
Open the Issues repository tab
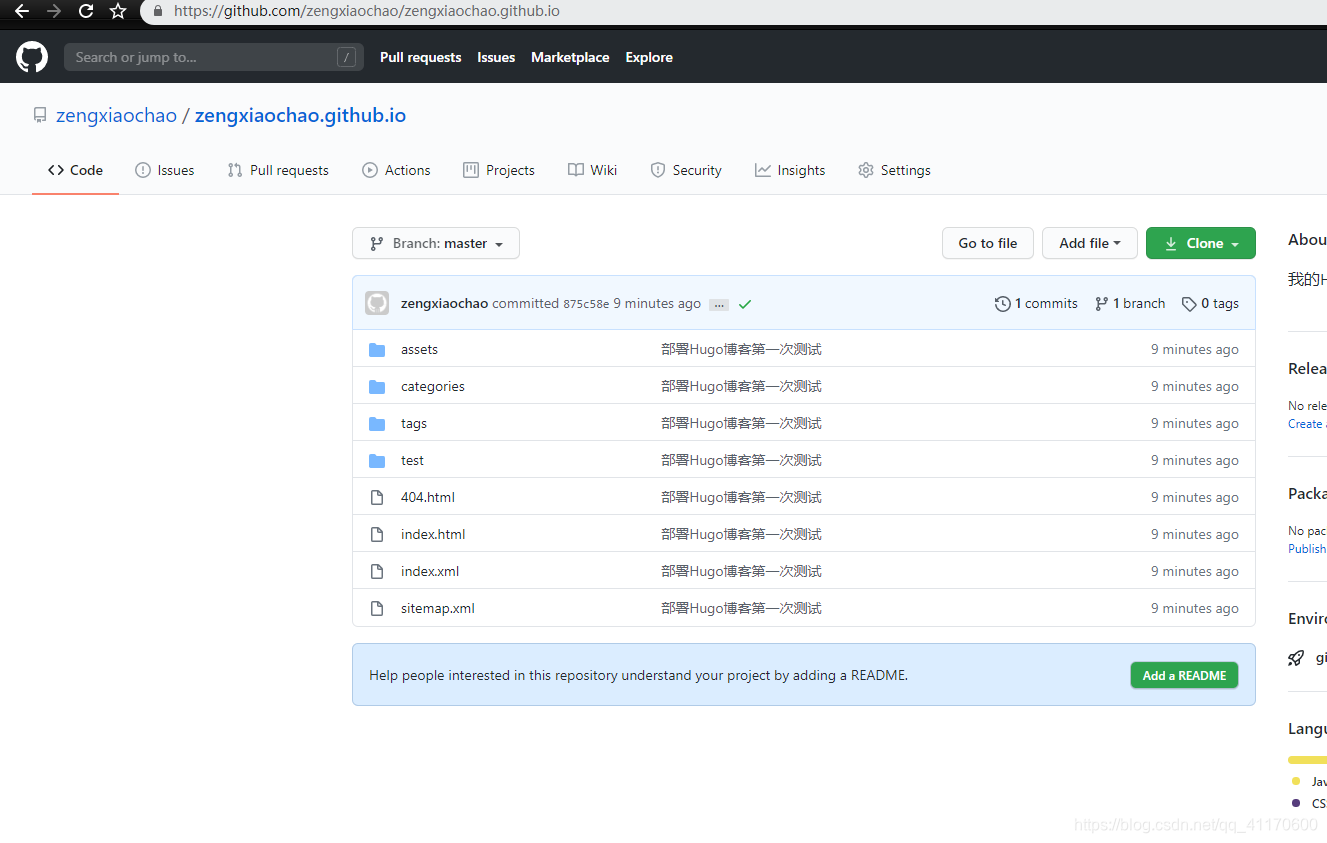pos(165,170)
